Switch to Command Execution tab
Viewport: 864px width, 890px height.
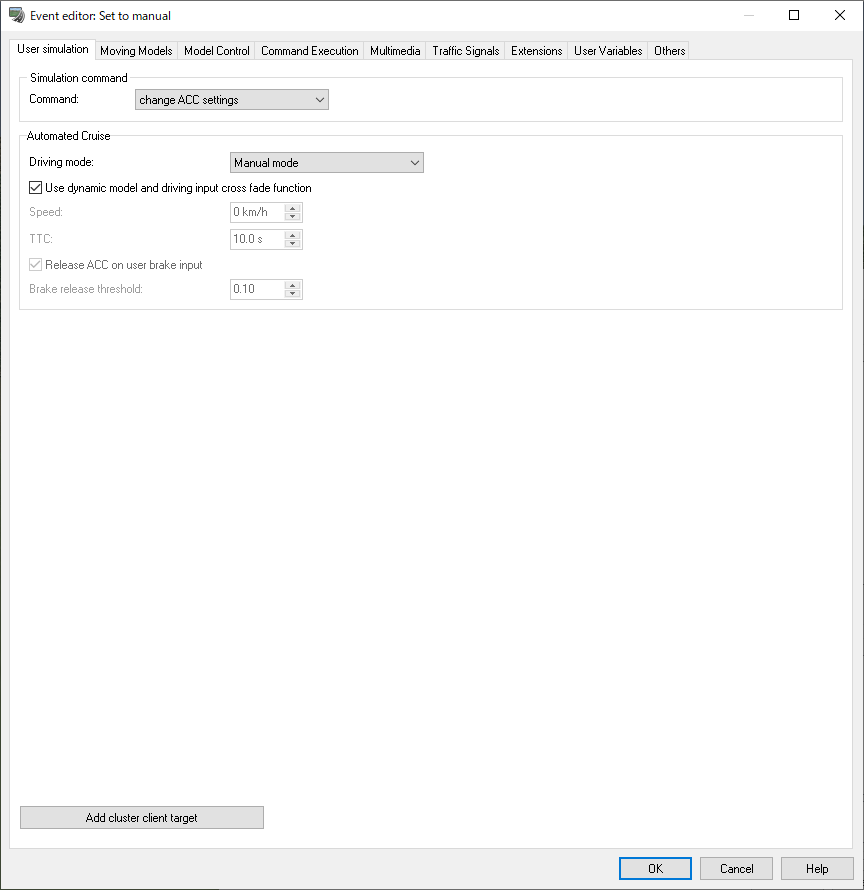tap(309, 51)
